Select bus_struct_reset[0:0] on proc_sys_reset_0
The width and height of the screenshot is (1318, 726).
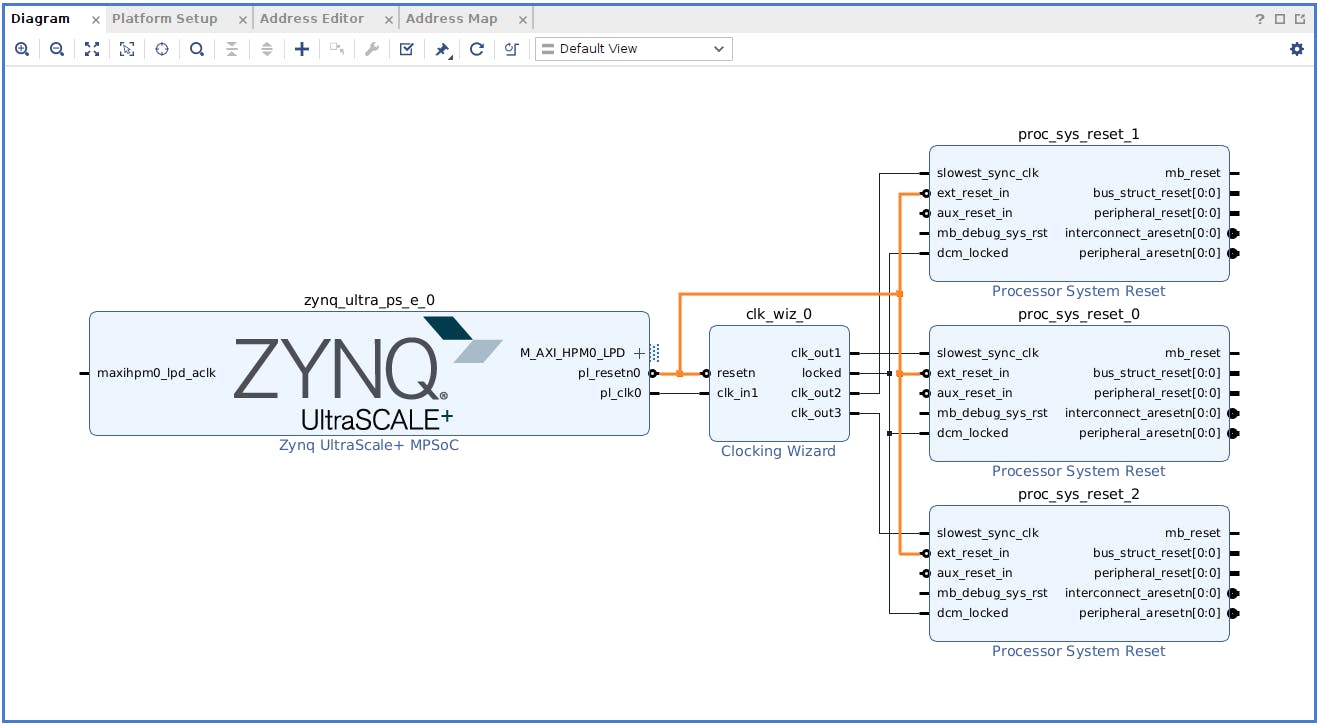coord(1157,373)
